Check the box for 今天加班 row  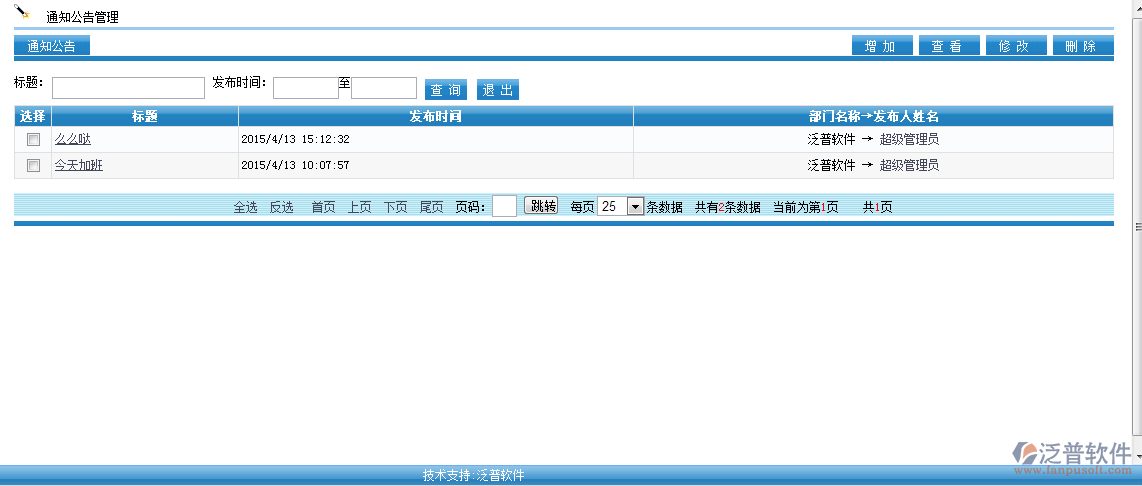click(x=33, y=165)
